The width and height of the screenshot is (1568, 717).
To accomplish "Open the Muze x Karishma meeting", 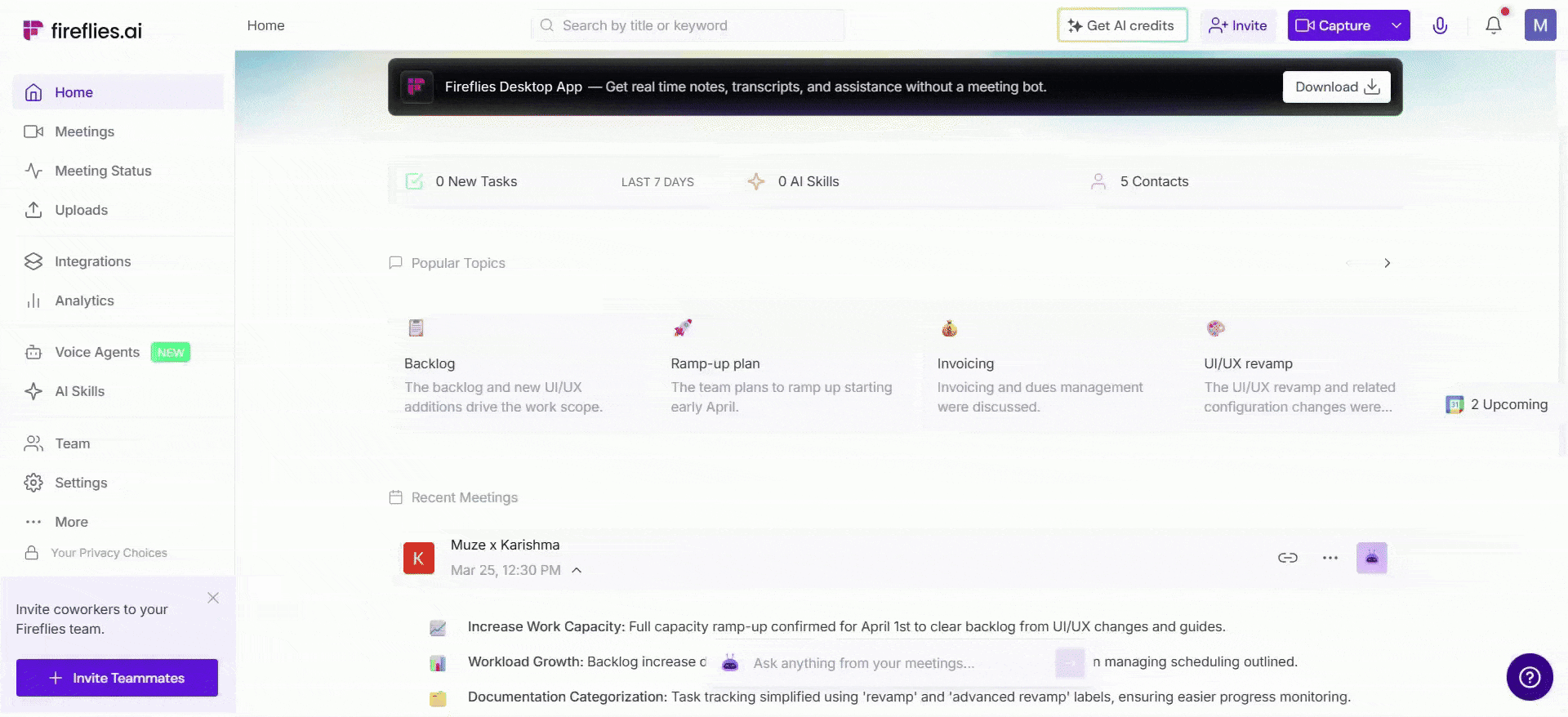I will coord(505,545).
